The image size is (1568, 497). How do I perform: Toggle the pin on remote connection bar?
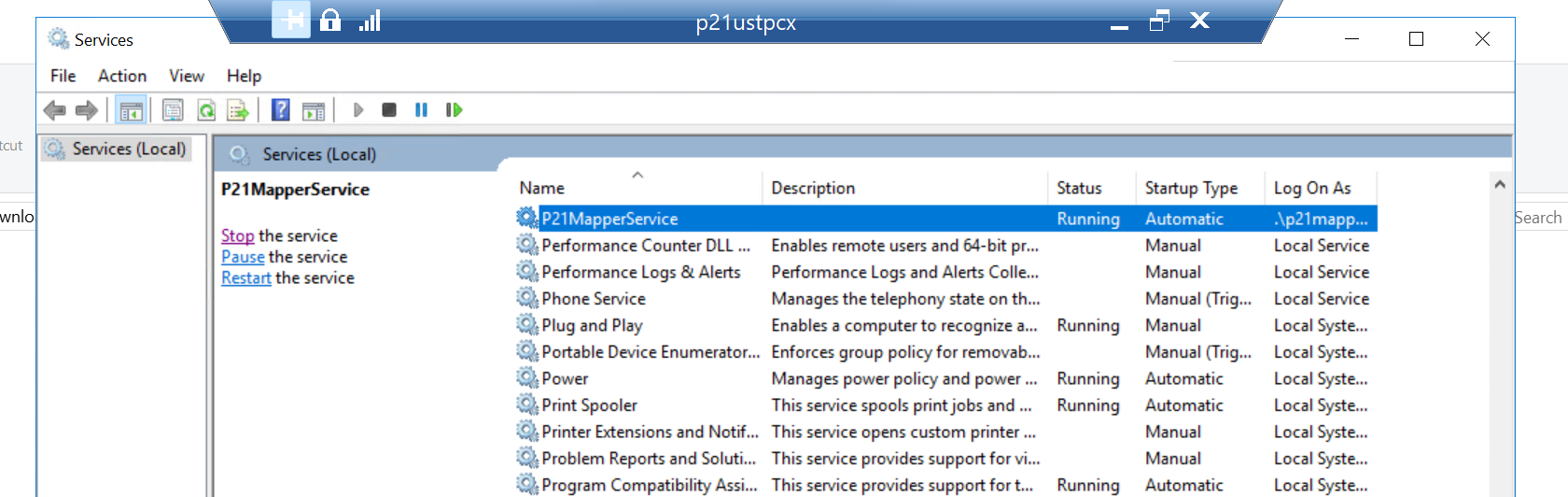291,20
